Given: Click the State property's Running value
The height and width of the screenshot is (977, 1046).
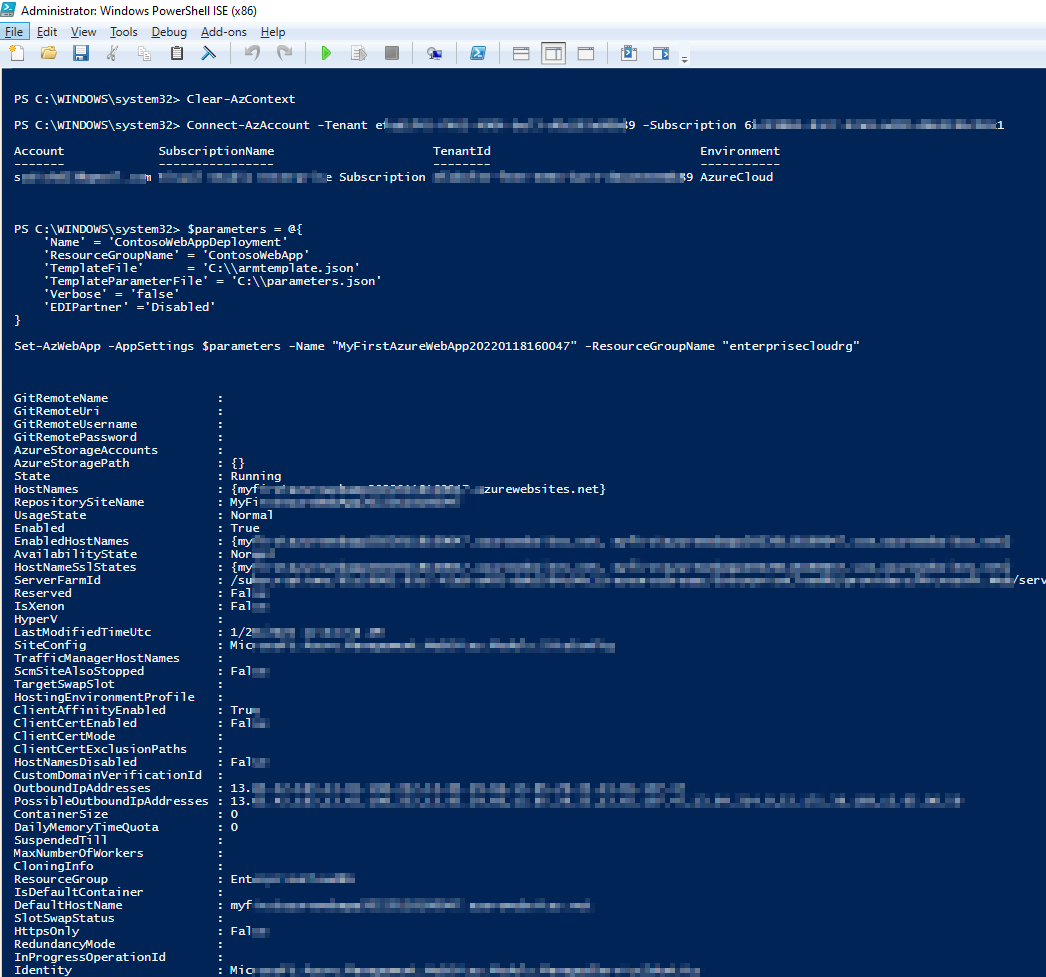Looking at the screenshot, I should 255,476.
